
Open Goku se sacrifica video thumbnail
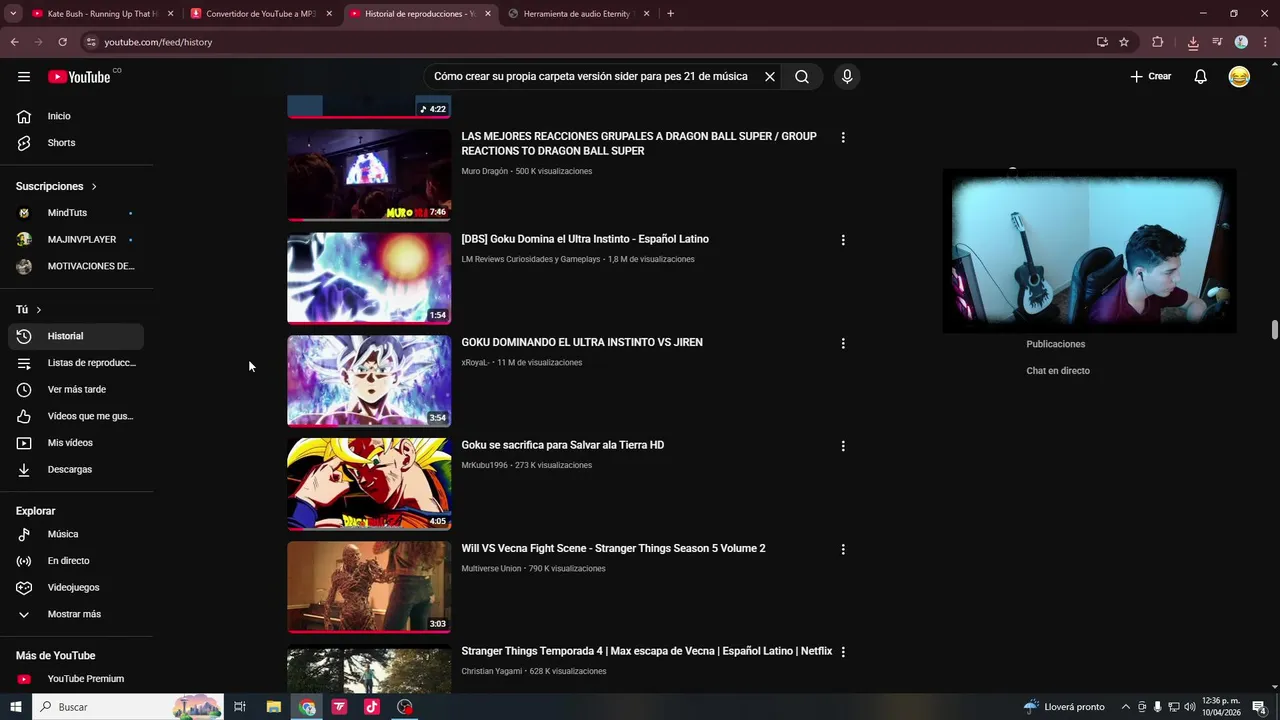(x=369, y=484)
